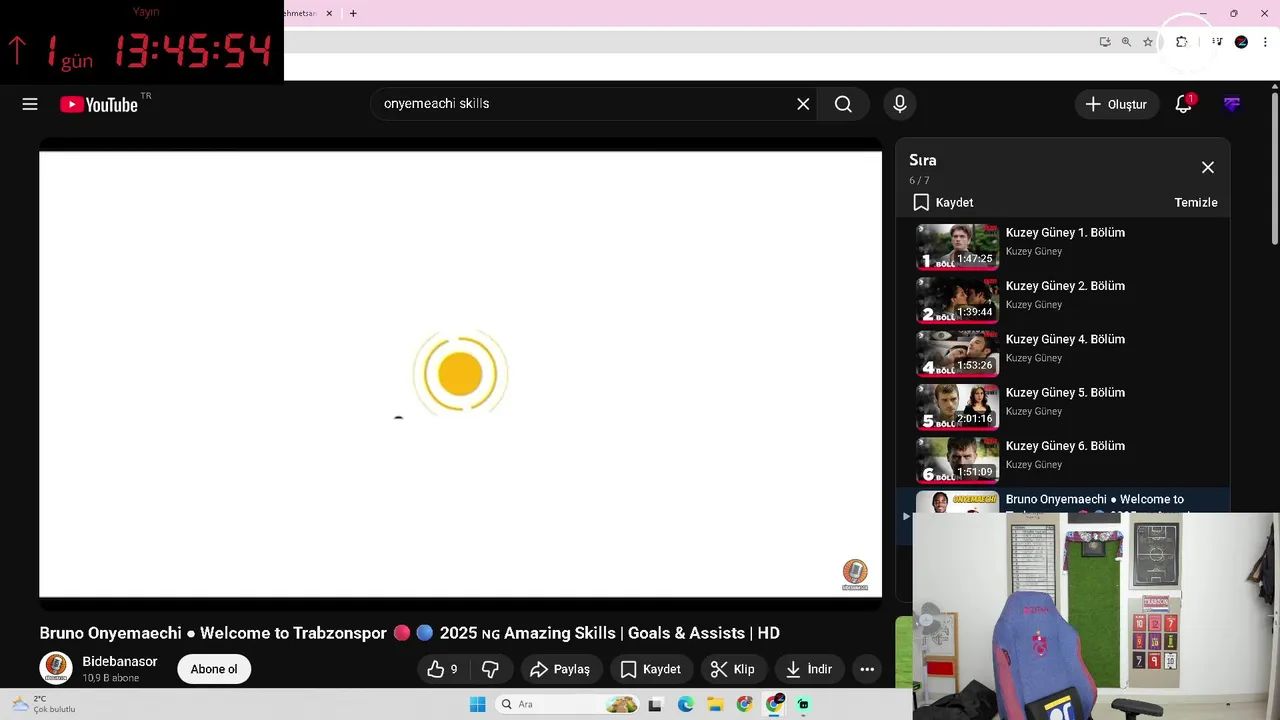Open Bidebanasor channel avatar
The image size is (1280, 720).
[56, 669]
